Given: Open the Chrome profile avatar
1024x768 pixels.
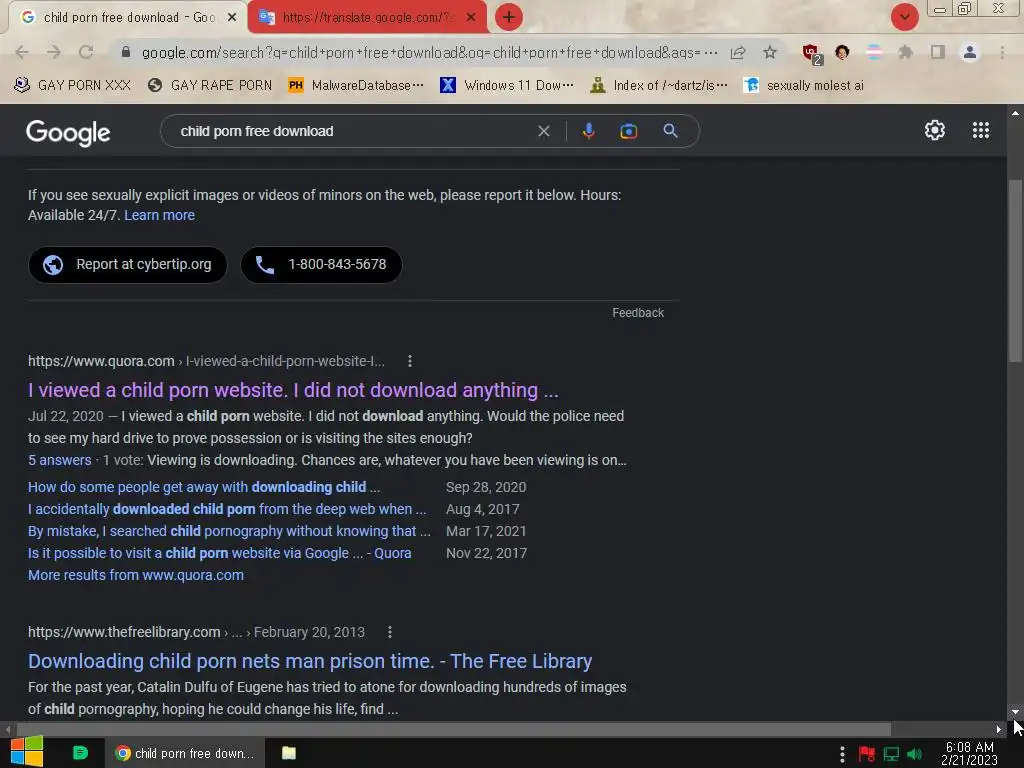Looking at the screenshot, I should (970, 52).
